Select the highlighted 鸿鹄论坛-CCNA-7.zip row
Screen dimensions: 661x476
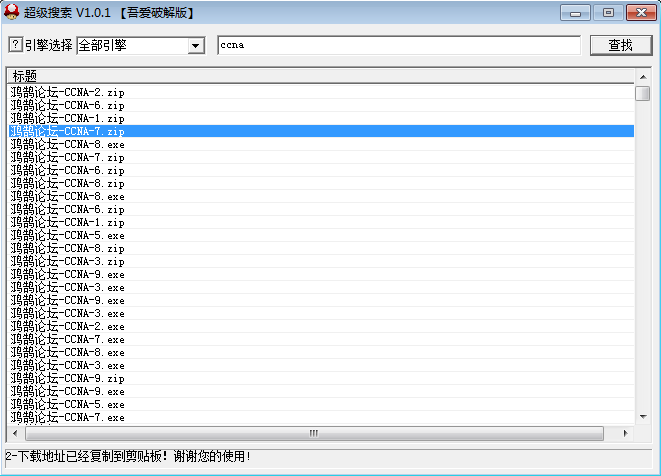(x=321, y=131)
